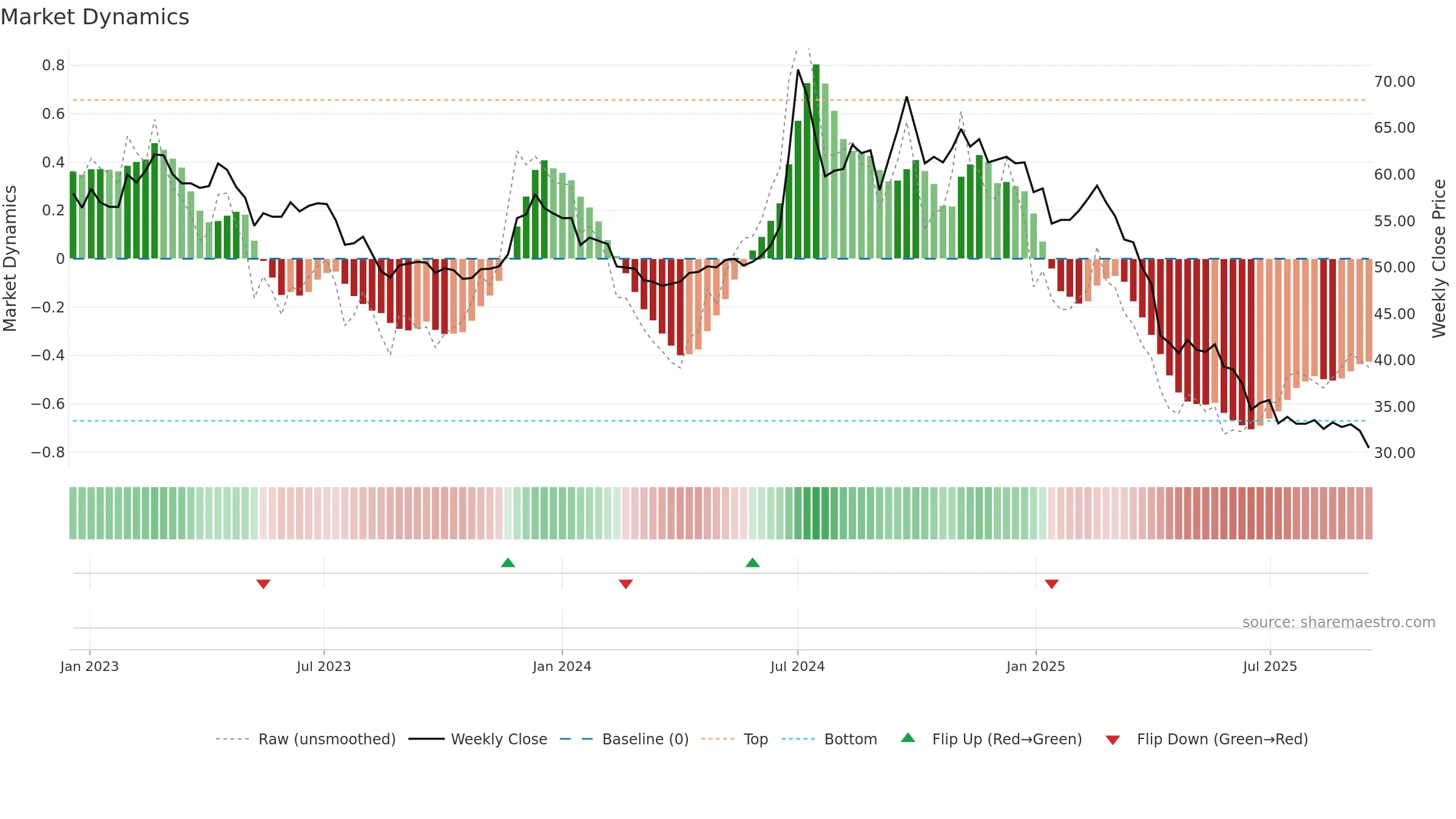
Task: Click the −0.8 left axis tick label
Action: 48,453
